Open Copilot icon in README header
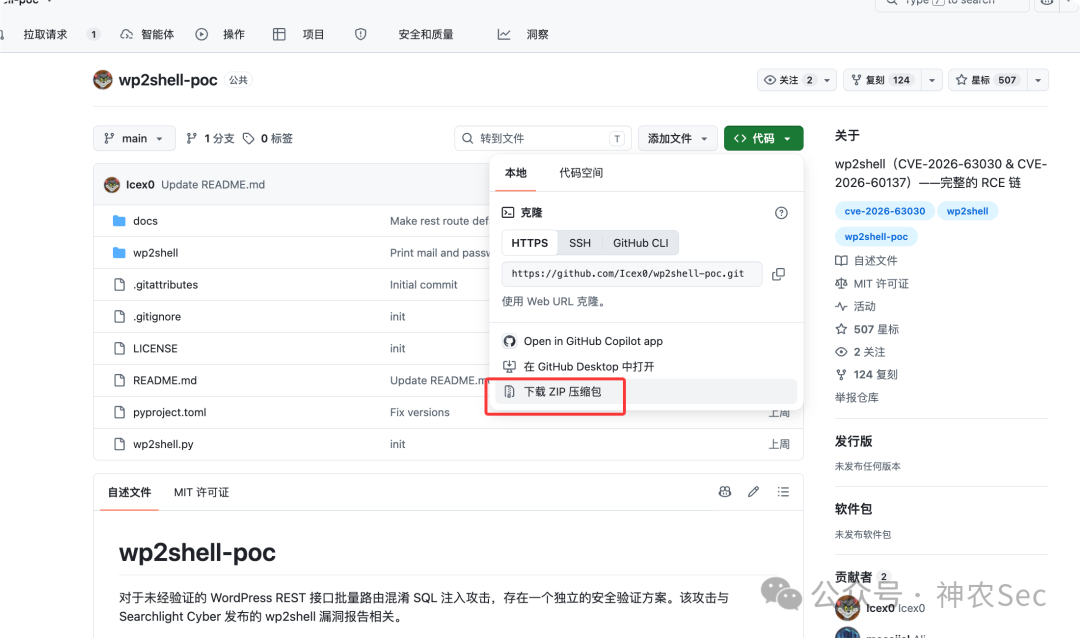The image size is (1080, 638). [725, 492]
